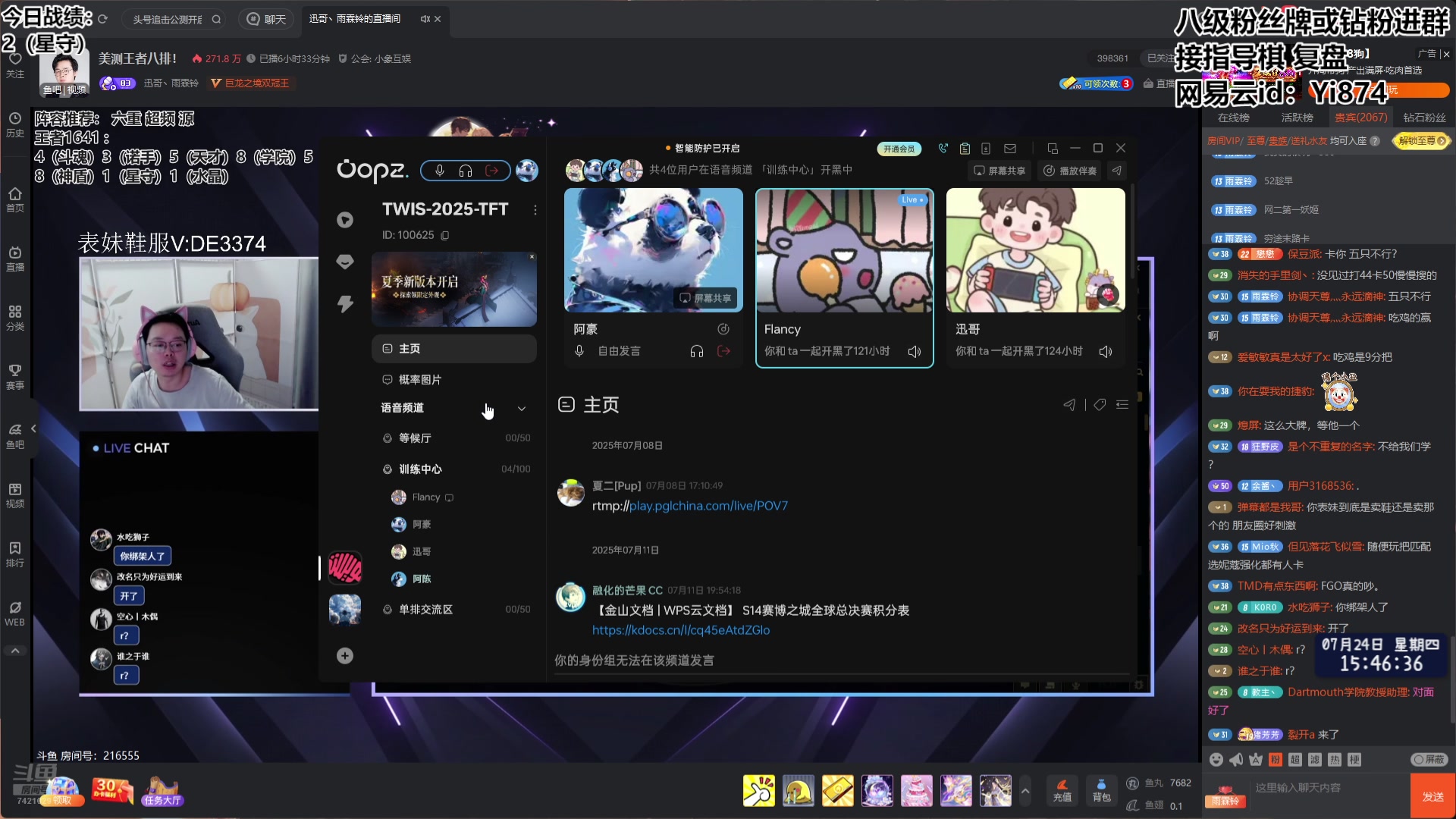The height and width of the screenshot is (819, 1456).
Task: Mute 阿豪's microphone on user card
Action: point(579,351)
